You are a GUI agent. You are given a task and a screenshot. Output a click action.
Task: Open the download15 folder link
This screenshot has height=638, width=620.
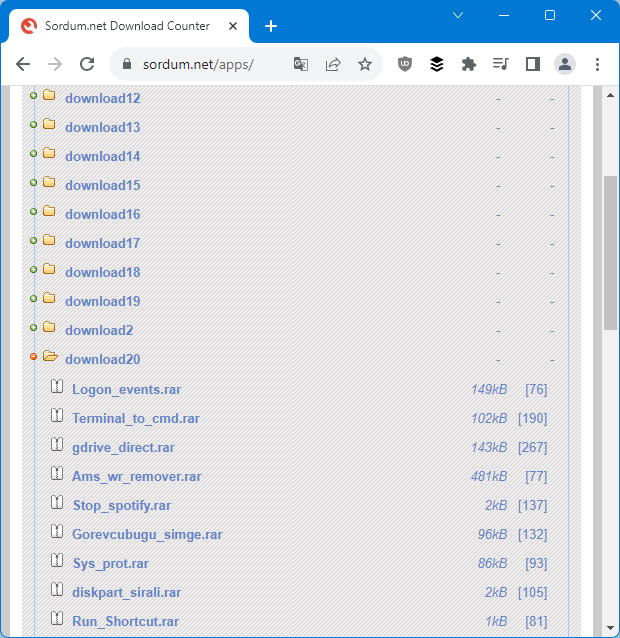[x=103, y=186]
